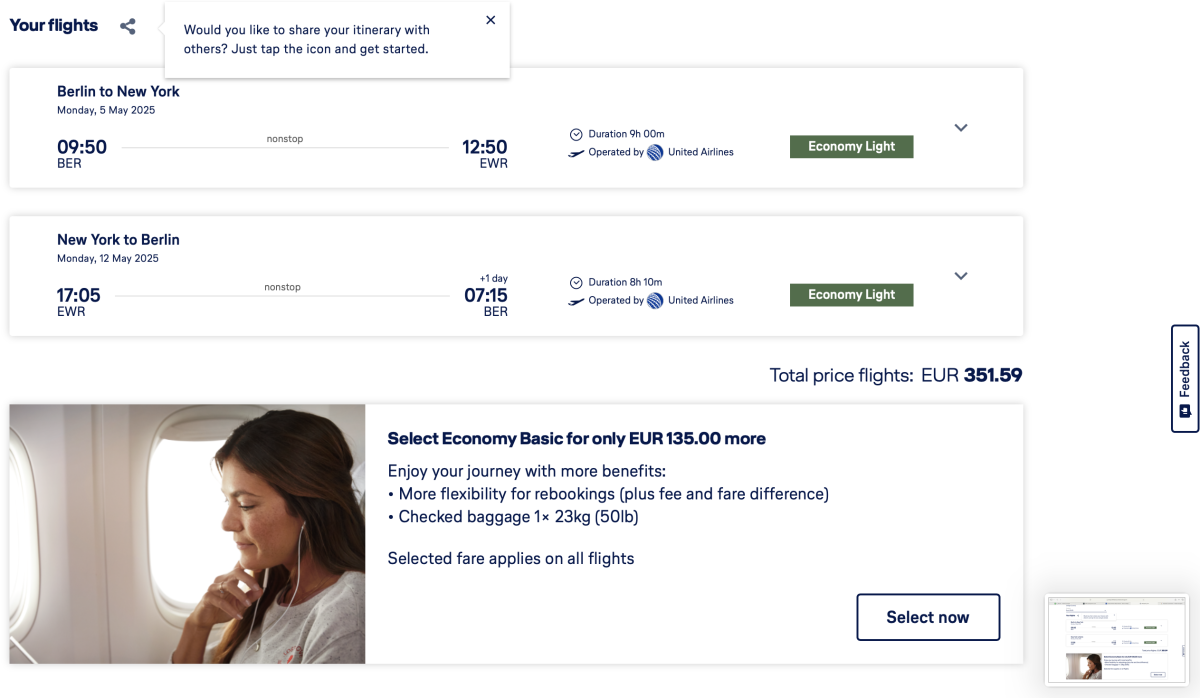Click the return flight airplane icon
The width and height of the screenshot is (1200, 698).
pos(576,301)
